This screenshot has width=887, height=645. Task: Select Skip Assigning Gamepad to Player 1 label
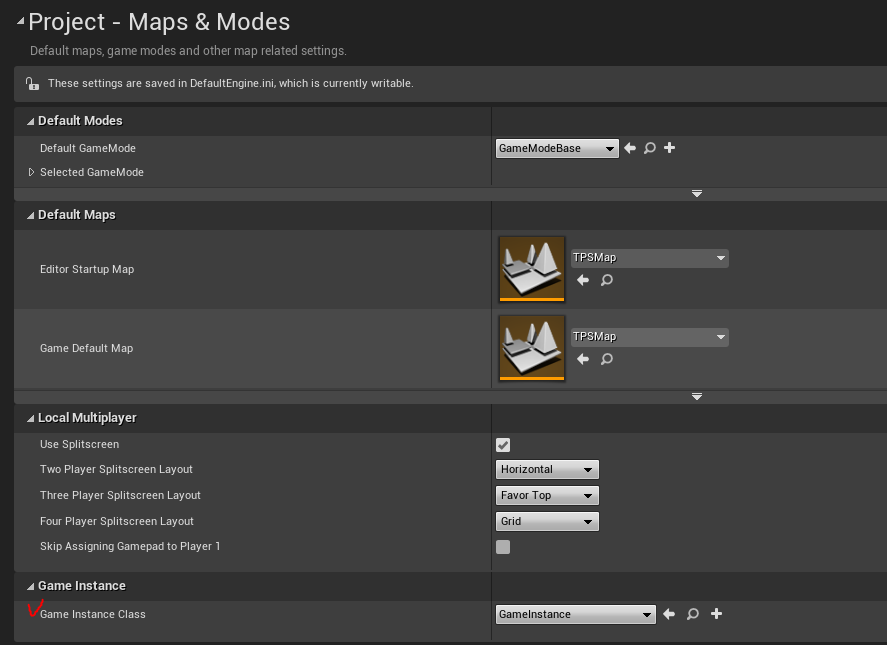click(x=130, y=546)
